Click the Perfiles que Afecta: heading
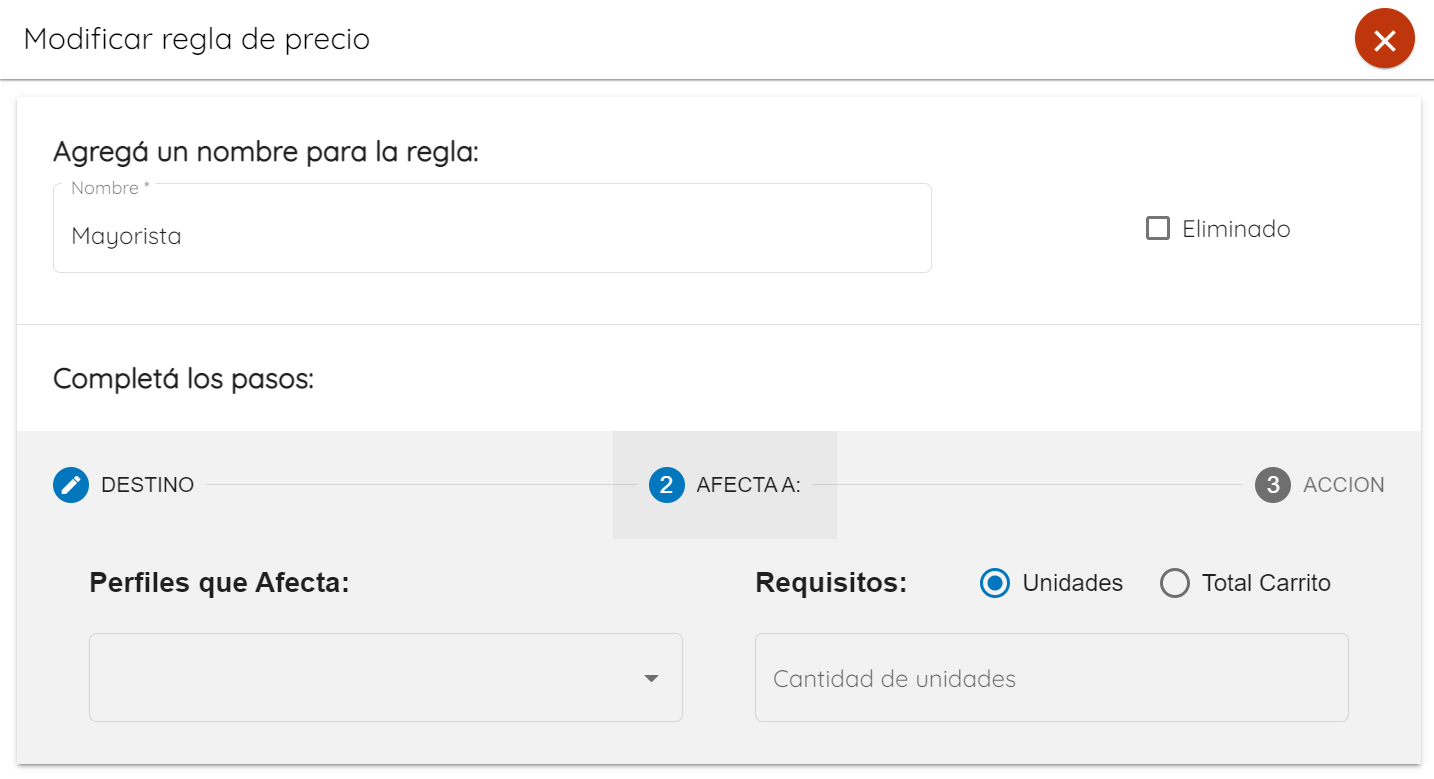The image size is (1434, 779). pyautogui.click(x=220, y=583)
